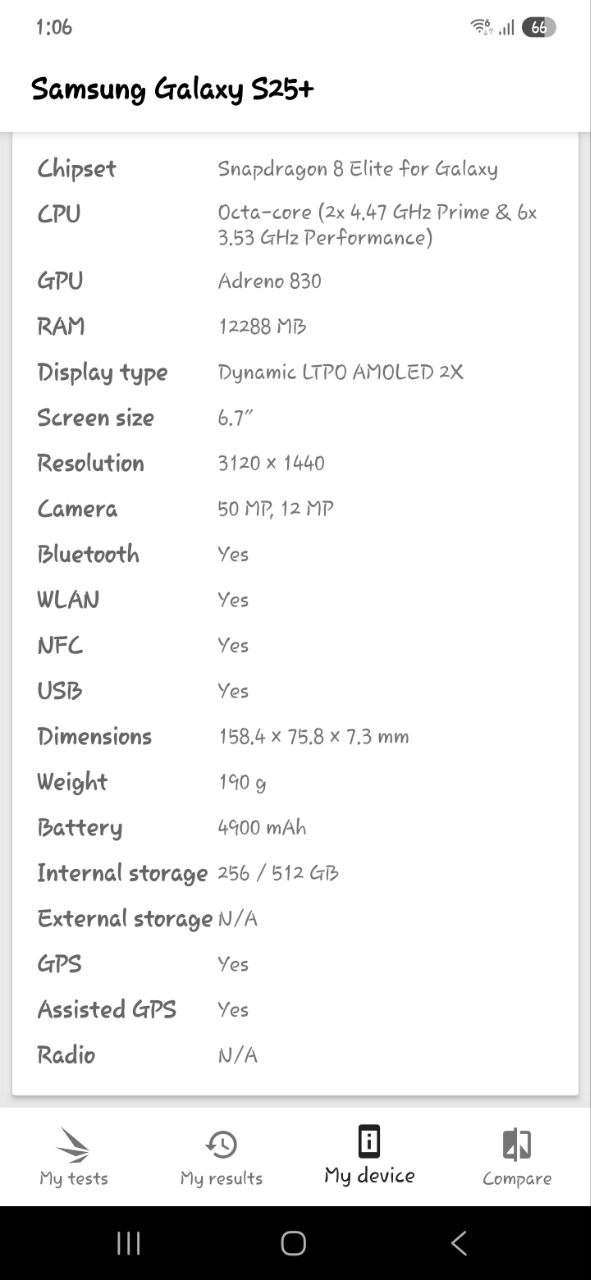The height and width of the screenshot is (1280, 591).
Task: Tap the clock time in status bar
Action: pos(54,27)
